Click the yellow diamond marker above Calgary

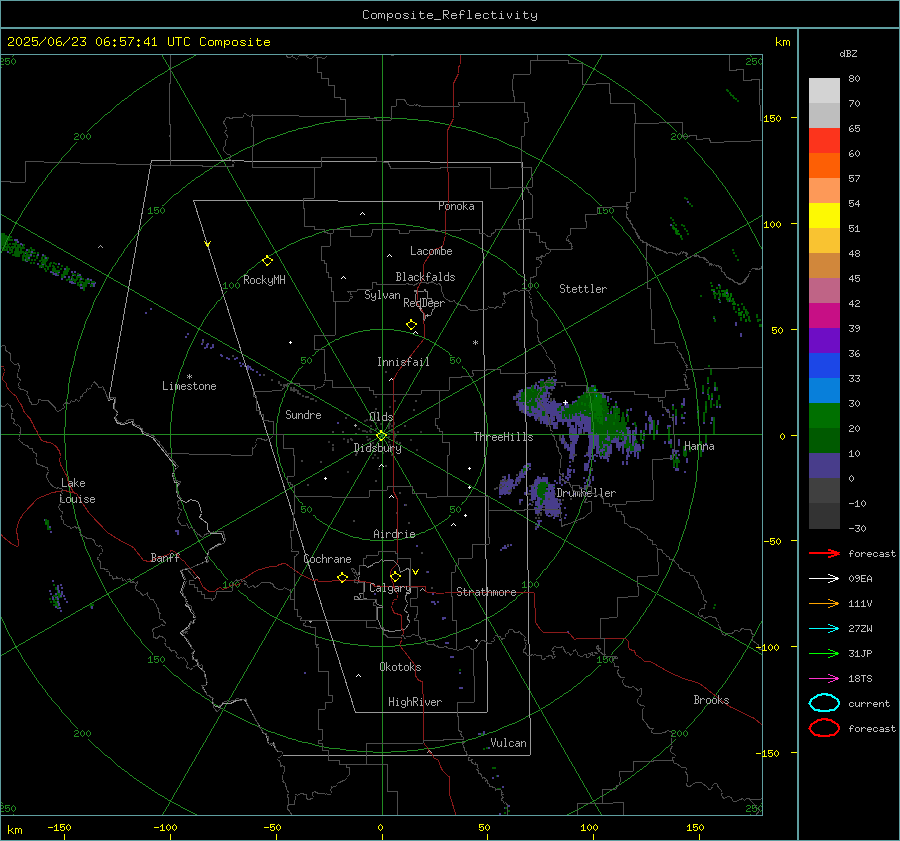tap(395, 576)
